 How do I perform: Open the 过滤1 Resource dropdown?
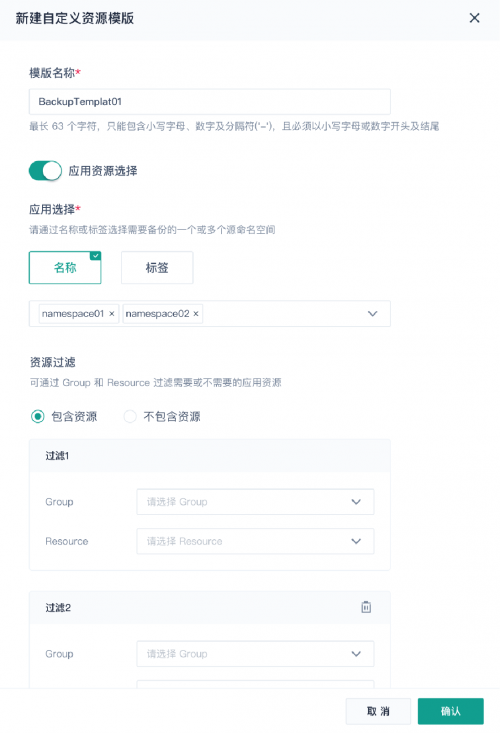tap(255, 541)
